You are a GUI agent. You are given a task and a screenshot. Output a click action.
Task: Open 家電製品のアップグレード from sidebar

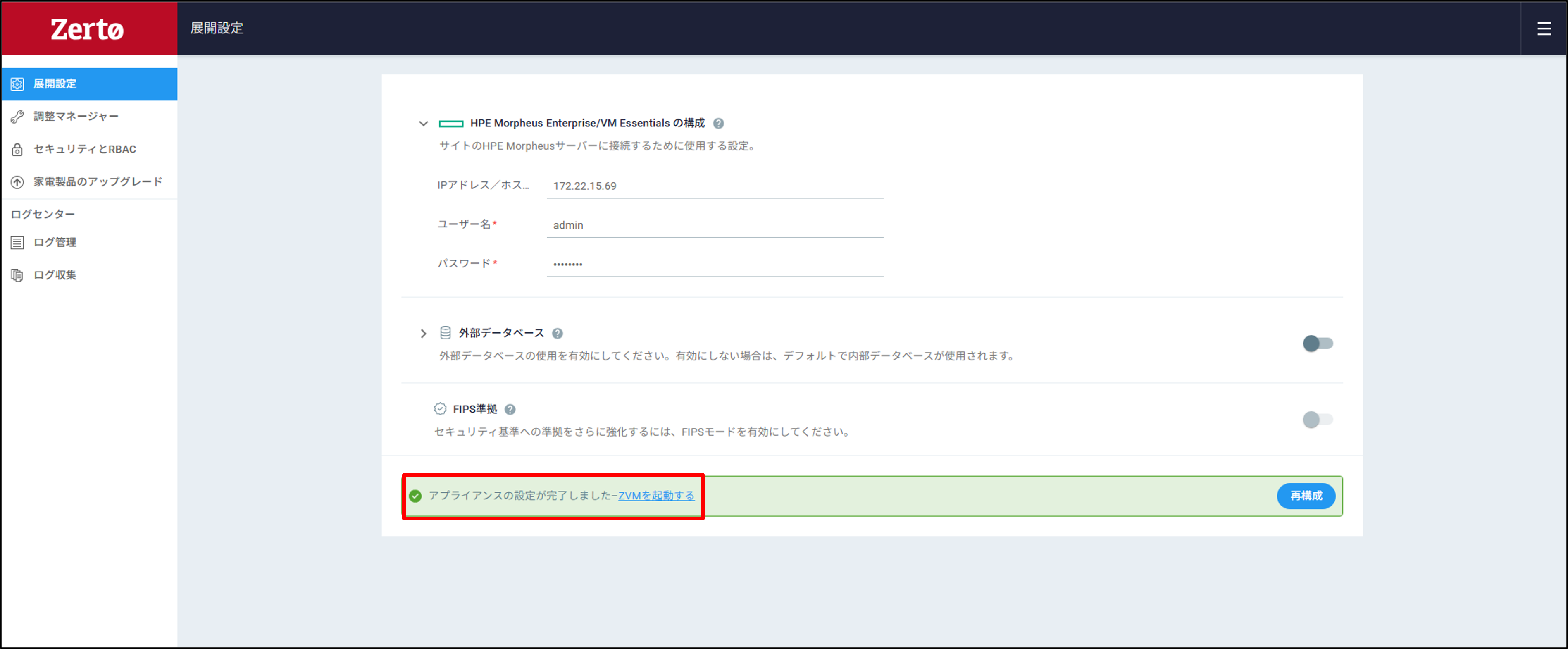point(89,182)
